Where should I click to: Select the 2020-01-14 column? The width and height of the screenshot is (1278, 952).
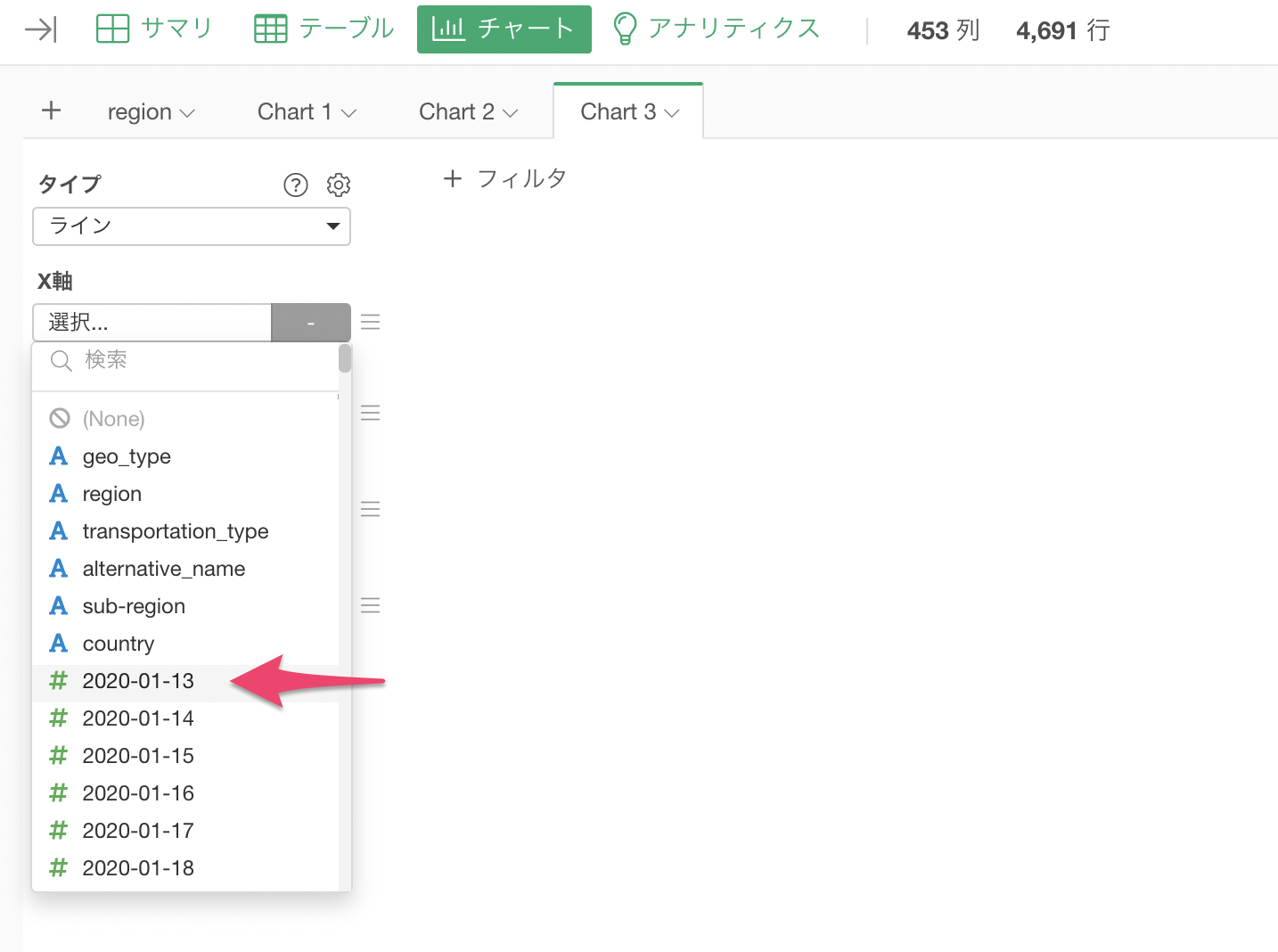185,718
